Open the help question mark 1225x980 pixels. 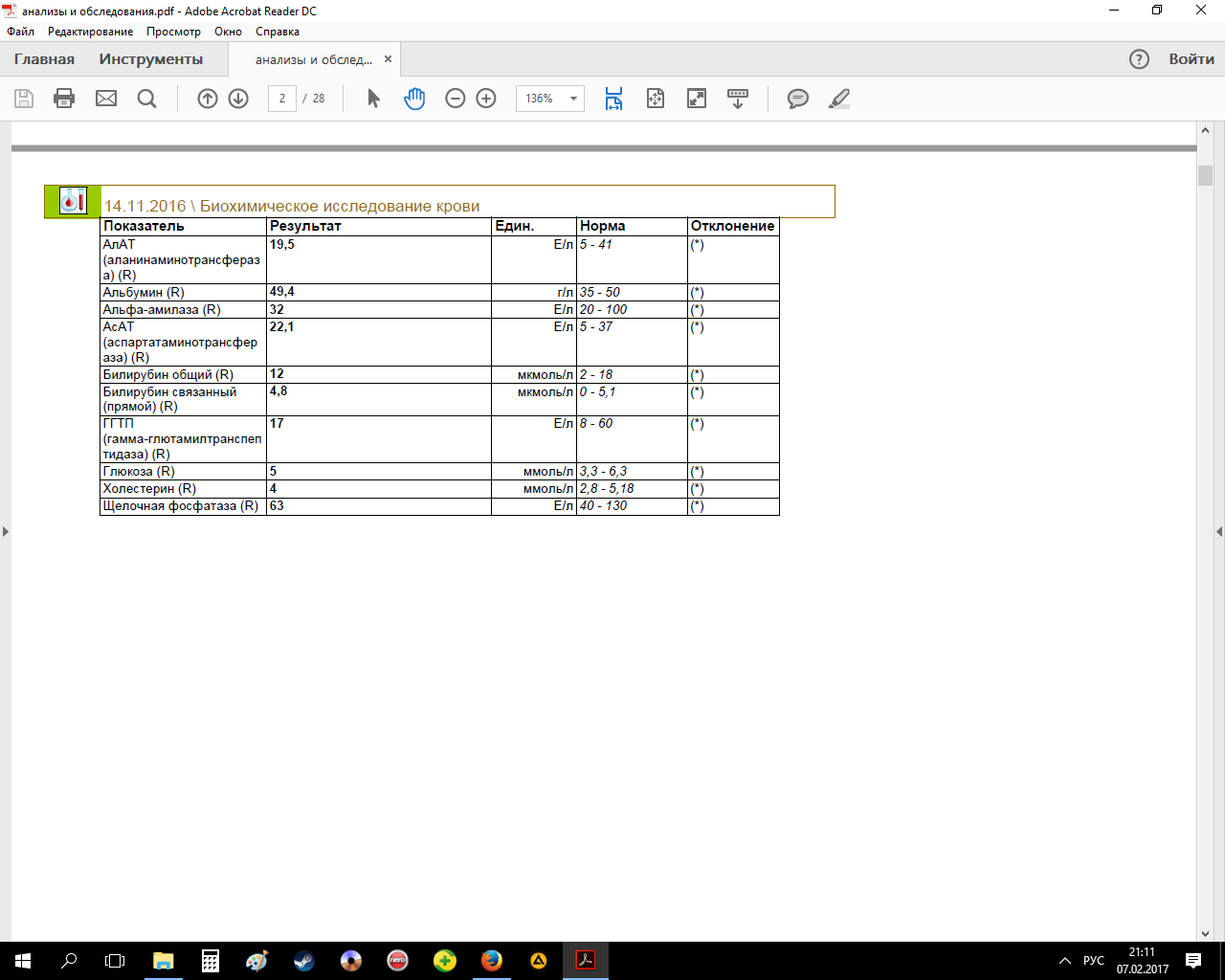[x=1139, y=59]
